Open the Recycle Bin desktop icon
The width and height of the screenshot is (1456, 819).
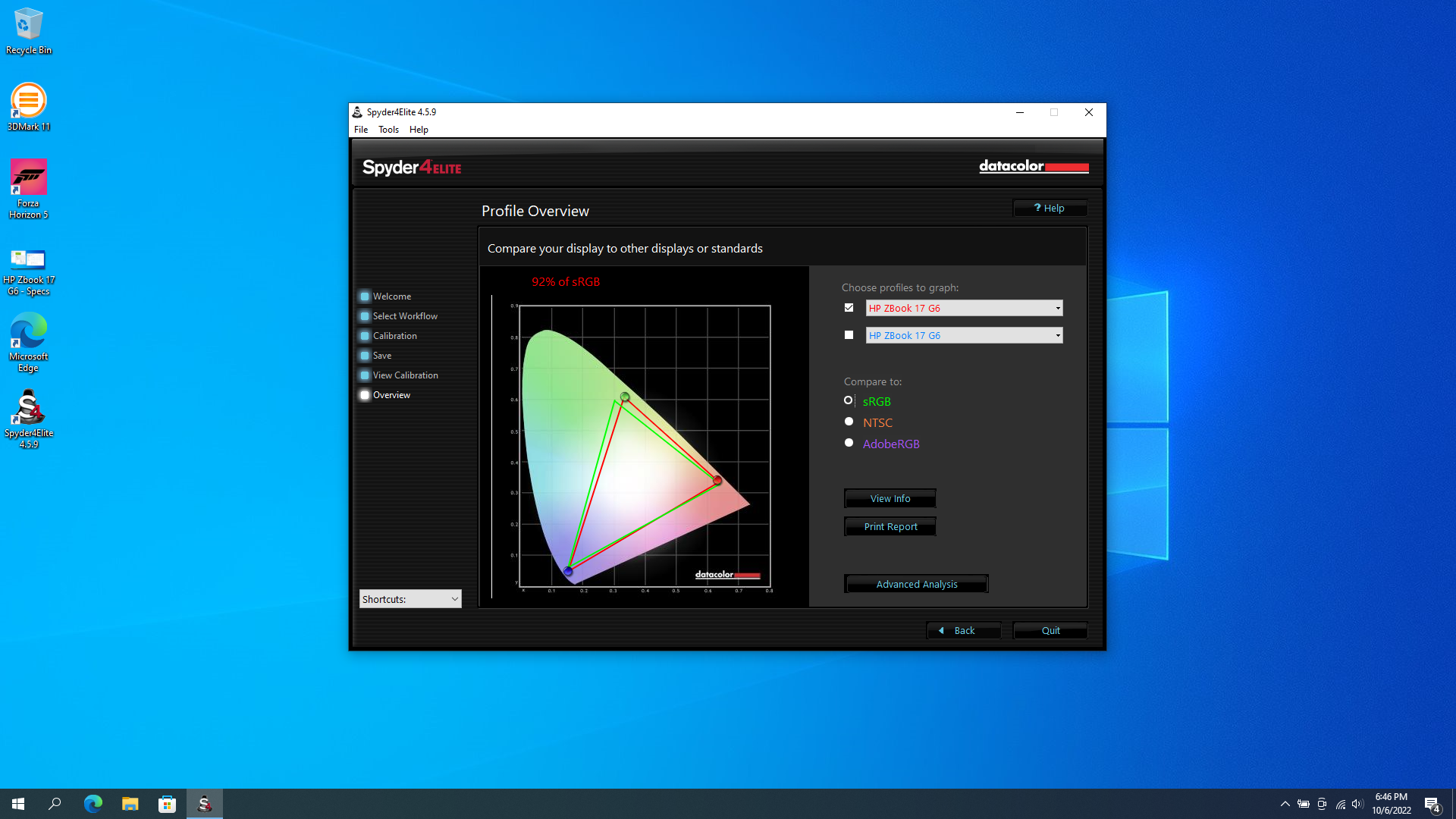(x=29, y=31)
